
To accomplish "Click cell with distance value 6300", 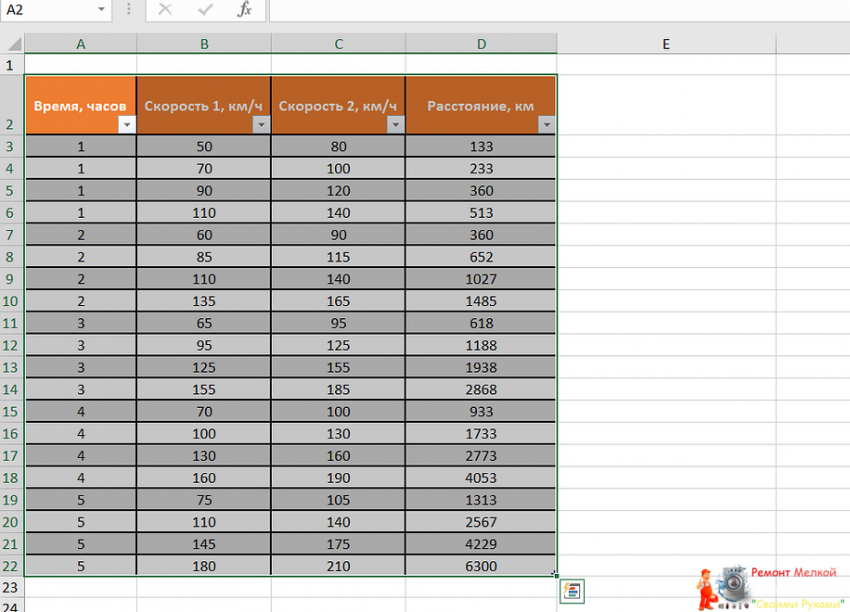I will click(x=481, y=566).
